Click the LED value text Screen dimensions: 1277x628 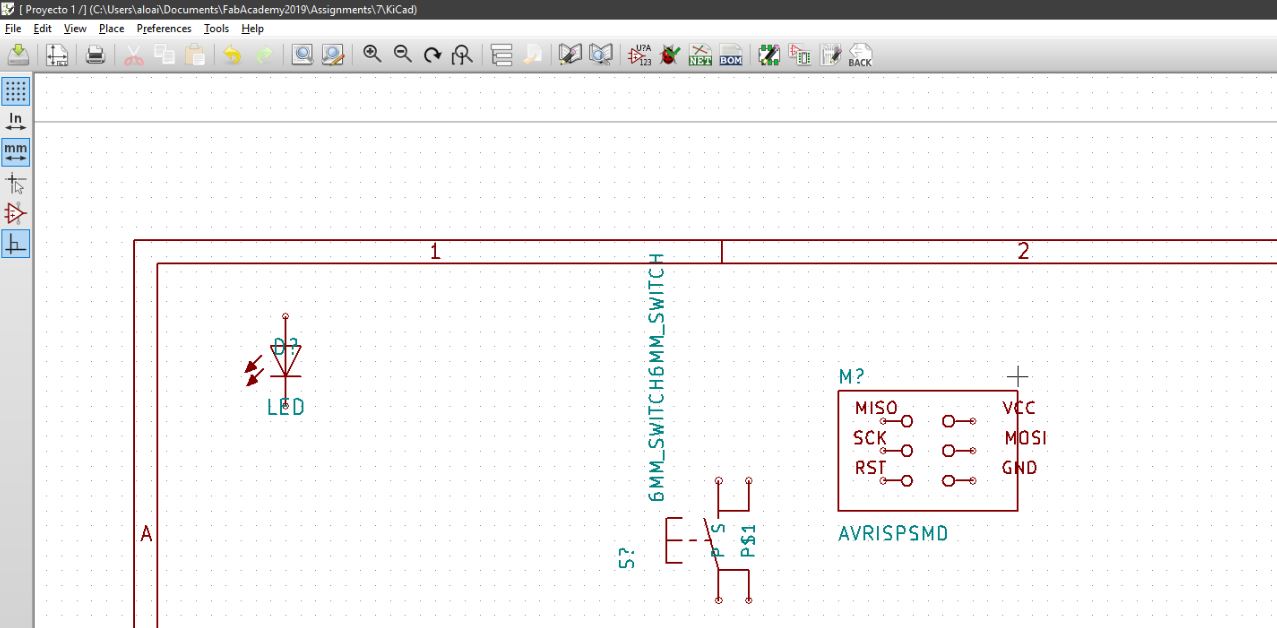click(286, 407)
